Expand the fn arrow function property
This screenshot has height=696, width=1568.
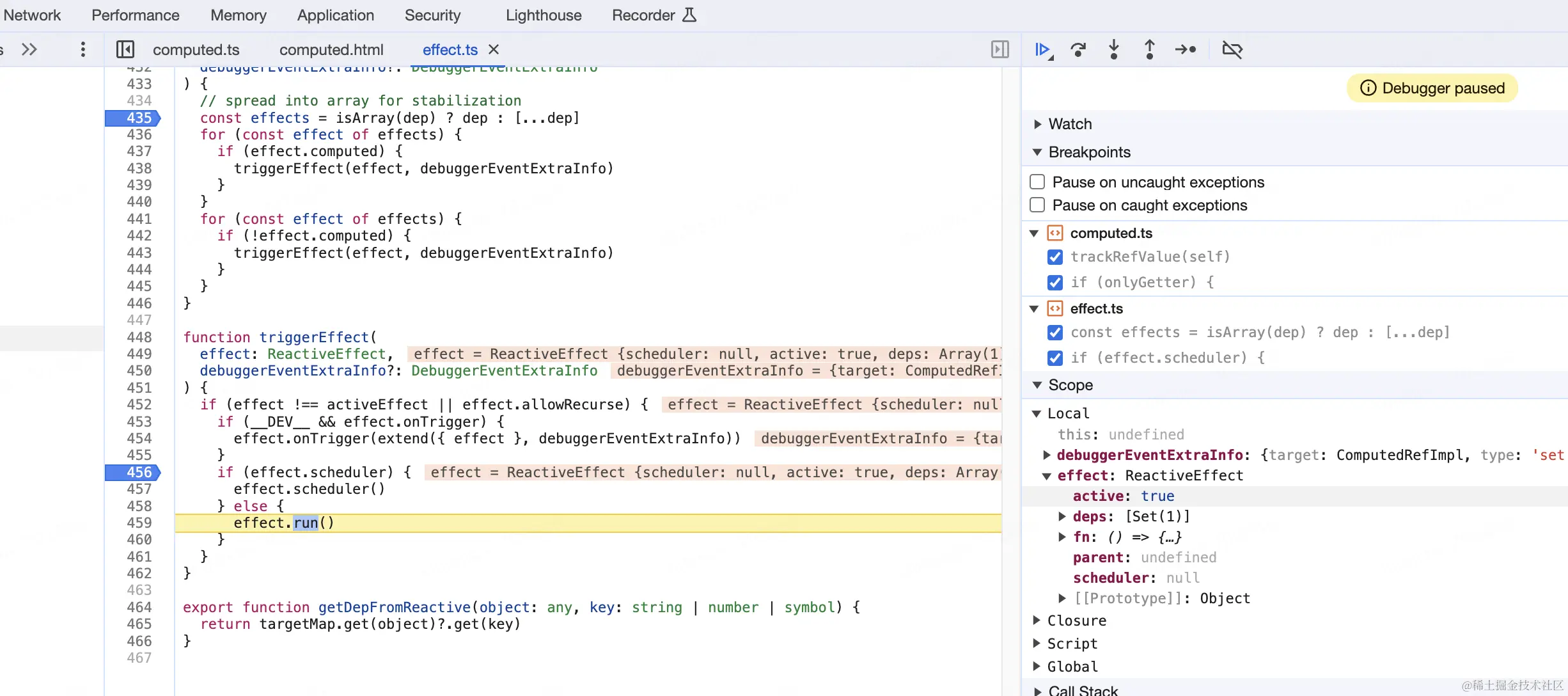coord(1062,537)
